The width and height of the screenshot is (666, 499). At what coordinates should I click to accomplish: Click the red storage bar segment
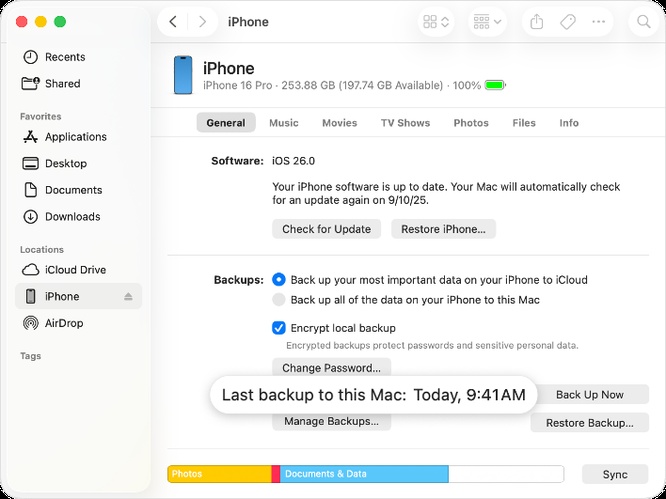click(x=276, y=474)
